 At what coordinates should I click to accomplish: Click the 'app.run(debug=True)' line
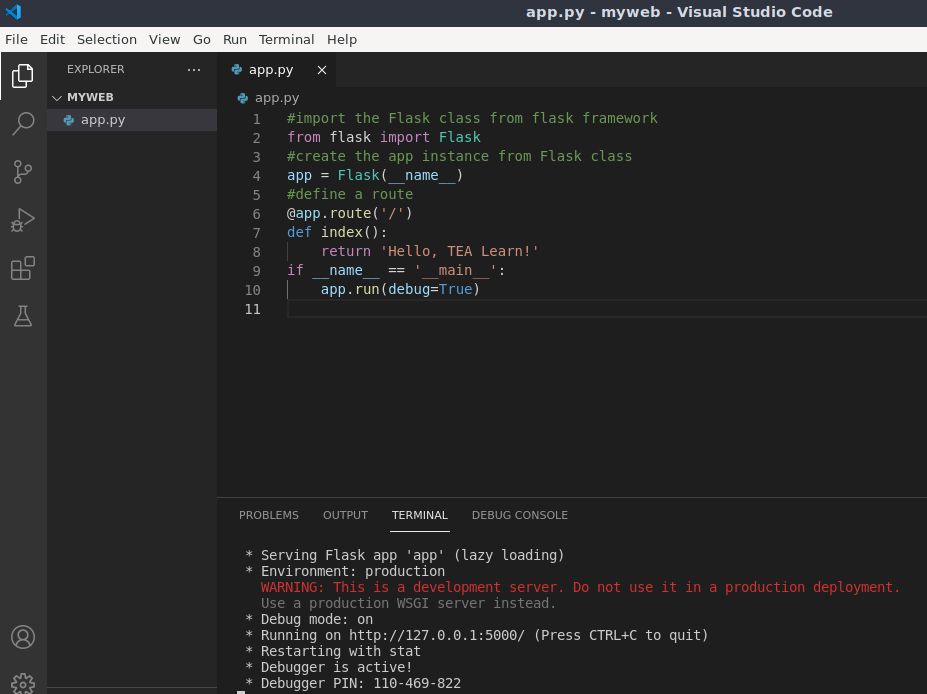[x=400, y=289]
